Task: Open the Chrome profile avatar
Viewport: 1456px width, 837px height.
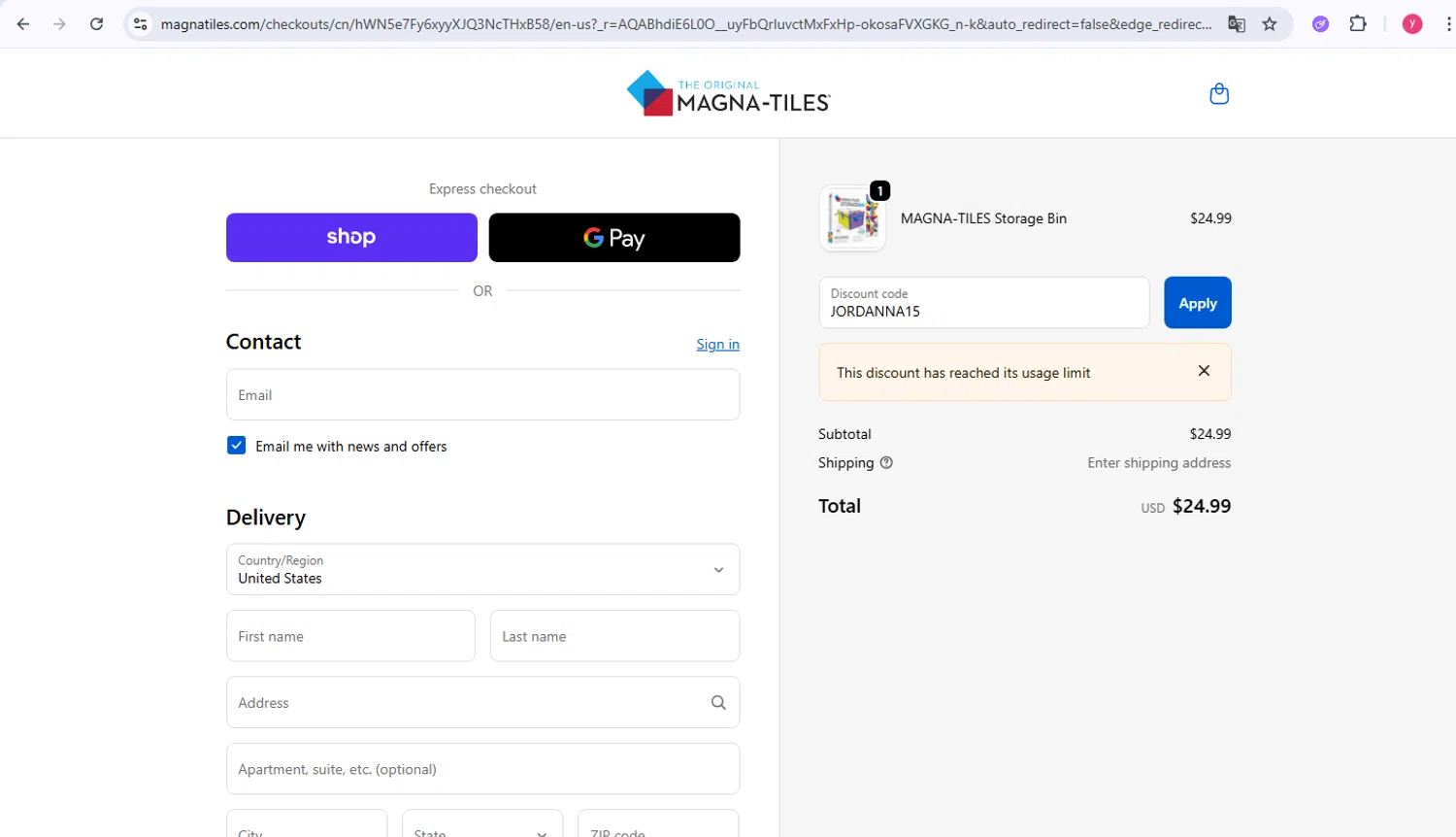Action: click(1412, 24)
